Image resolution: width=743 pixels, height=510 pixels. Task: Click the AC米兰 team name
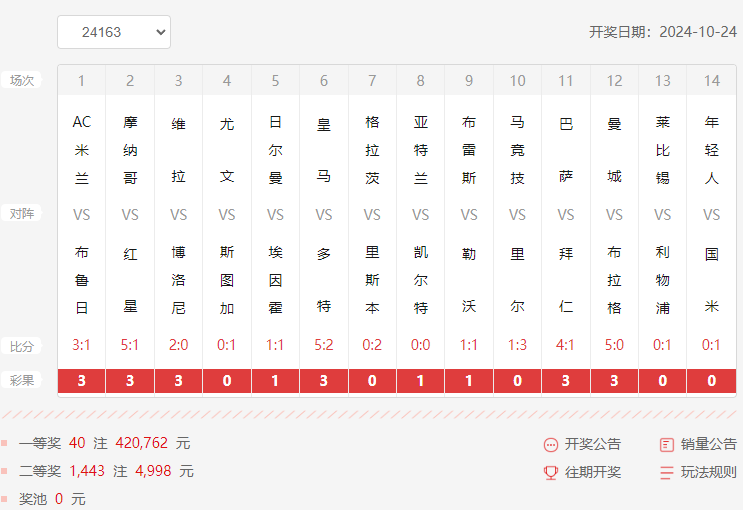82,150
